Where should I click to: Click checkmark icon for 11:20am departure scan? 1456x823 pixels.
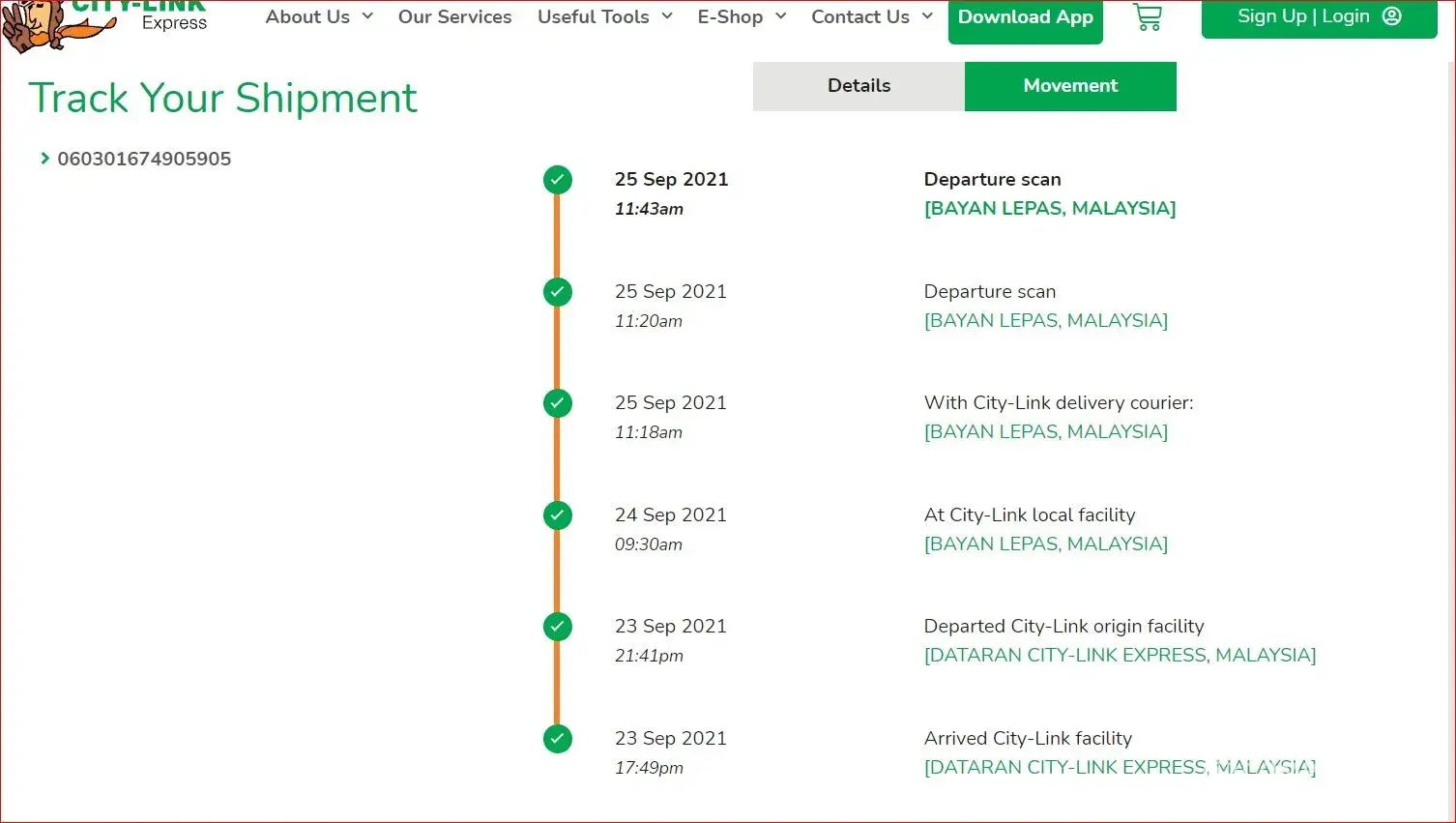(x=558, y=292)
